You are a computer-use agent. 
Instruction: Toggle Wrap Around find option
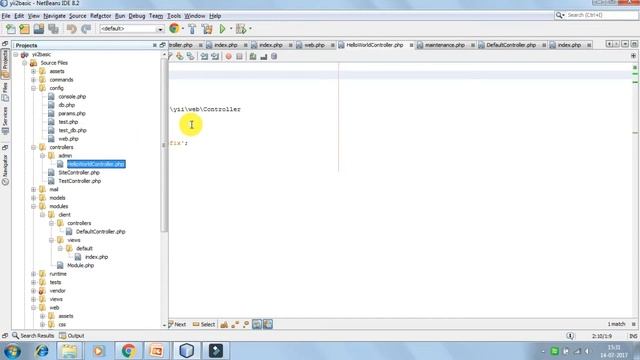pyautogui.click(x=268, y=324)
